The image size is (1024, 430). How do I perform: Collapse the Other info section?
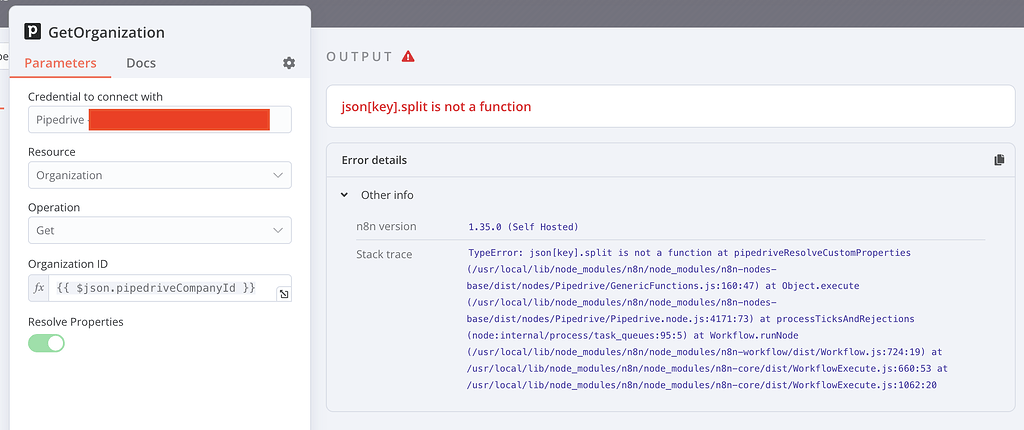coord(345,195)
